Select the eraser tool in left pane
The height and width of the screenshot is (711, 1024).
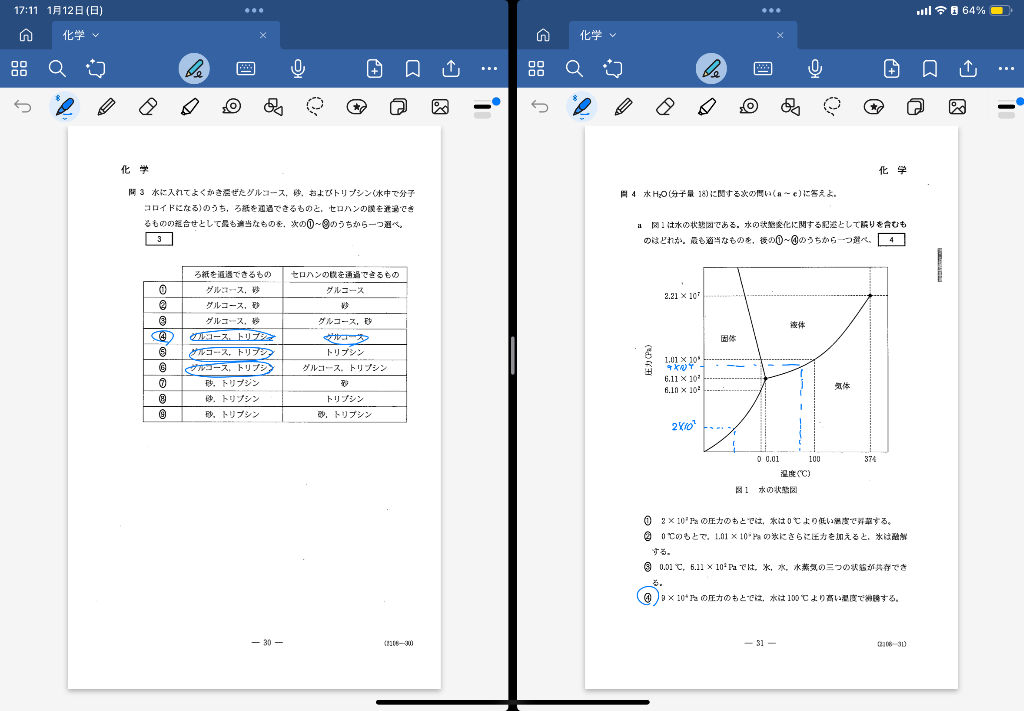[148, 107]
